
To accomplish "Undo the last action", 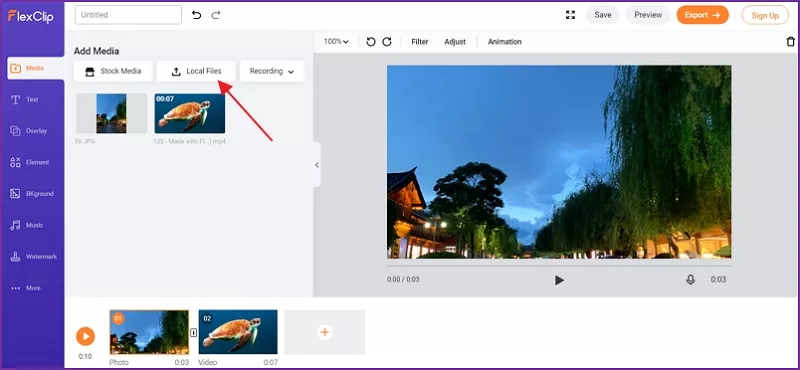I will 196,15.
